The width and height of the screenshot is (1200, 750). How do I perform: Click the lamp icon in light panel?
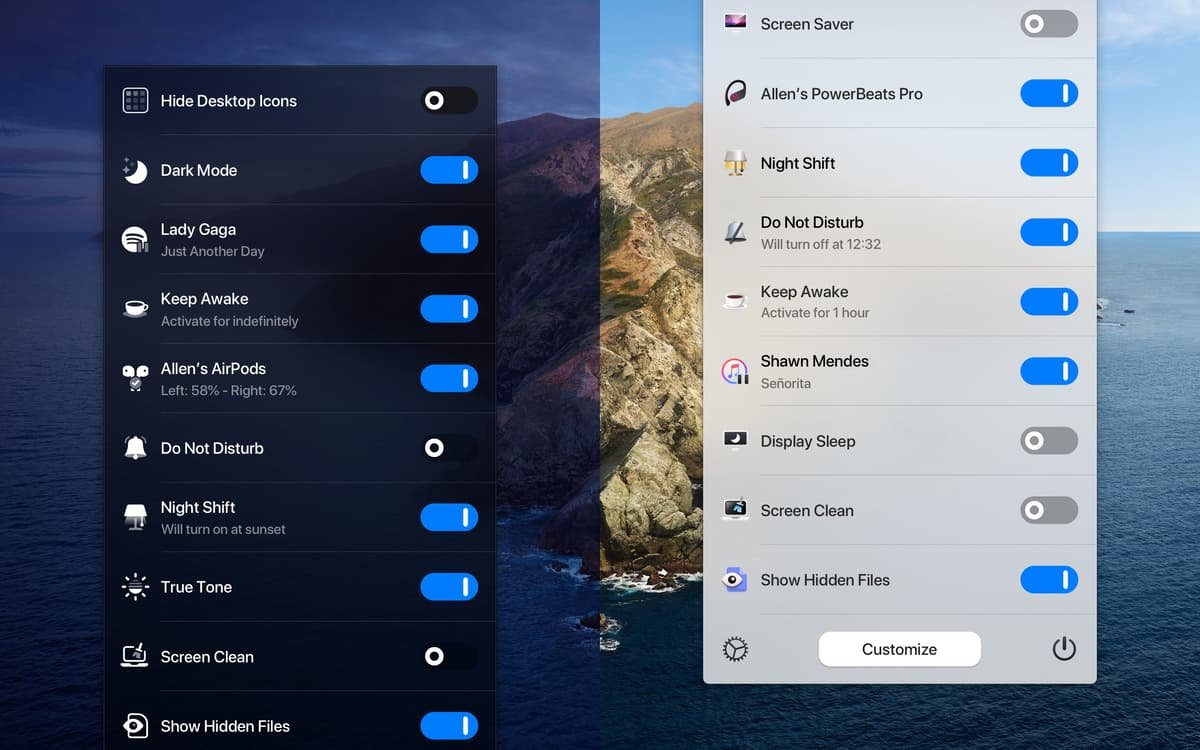tap(735, 163)
